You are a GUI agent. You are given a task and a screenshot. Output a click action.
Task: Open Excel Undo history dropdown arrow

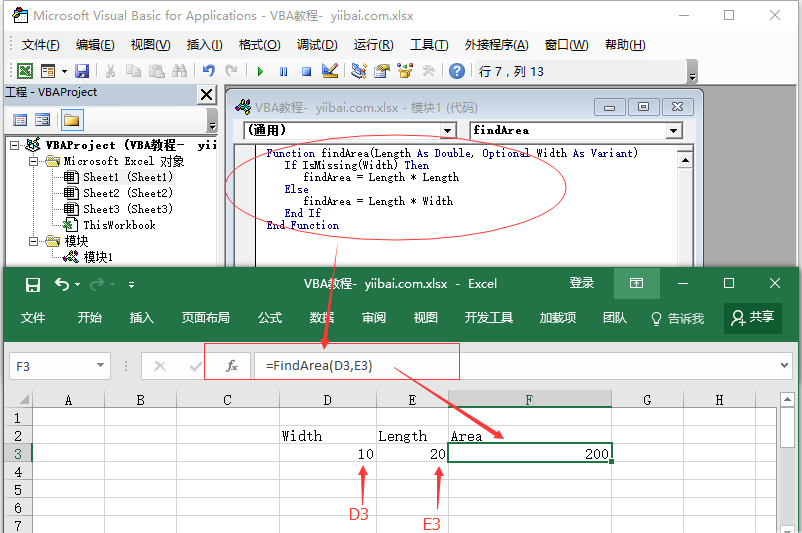click(78, 284)
